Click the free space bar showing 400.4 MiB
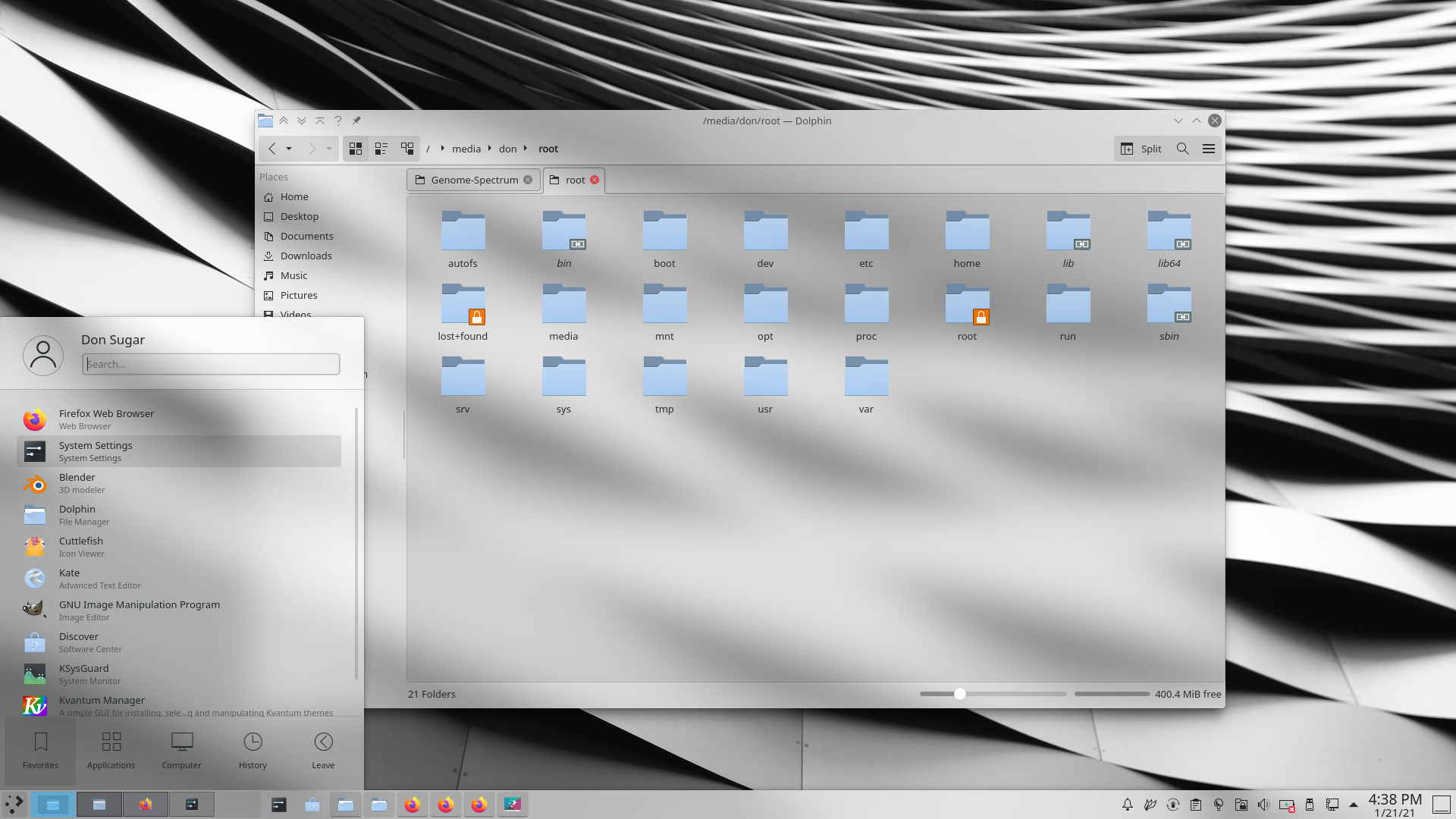This screenshot has width=1456, height=819. [1112, 694]
